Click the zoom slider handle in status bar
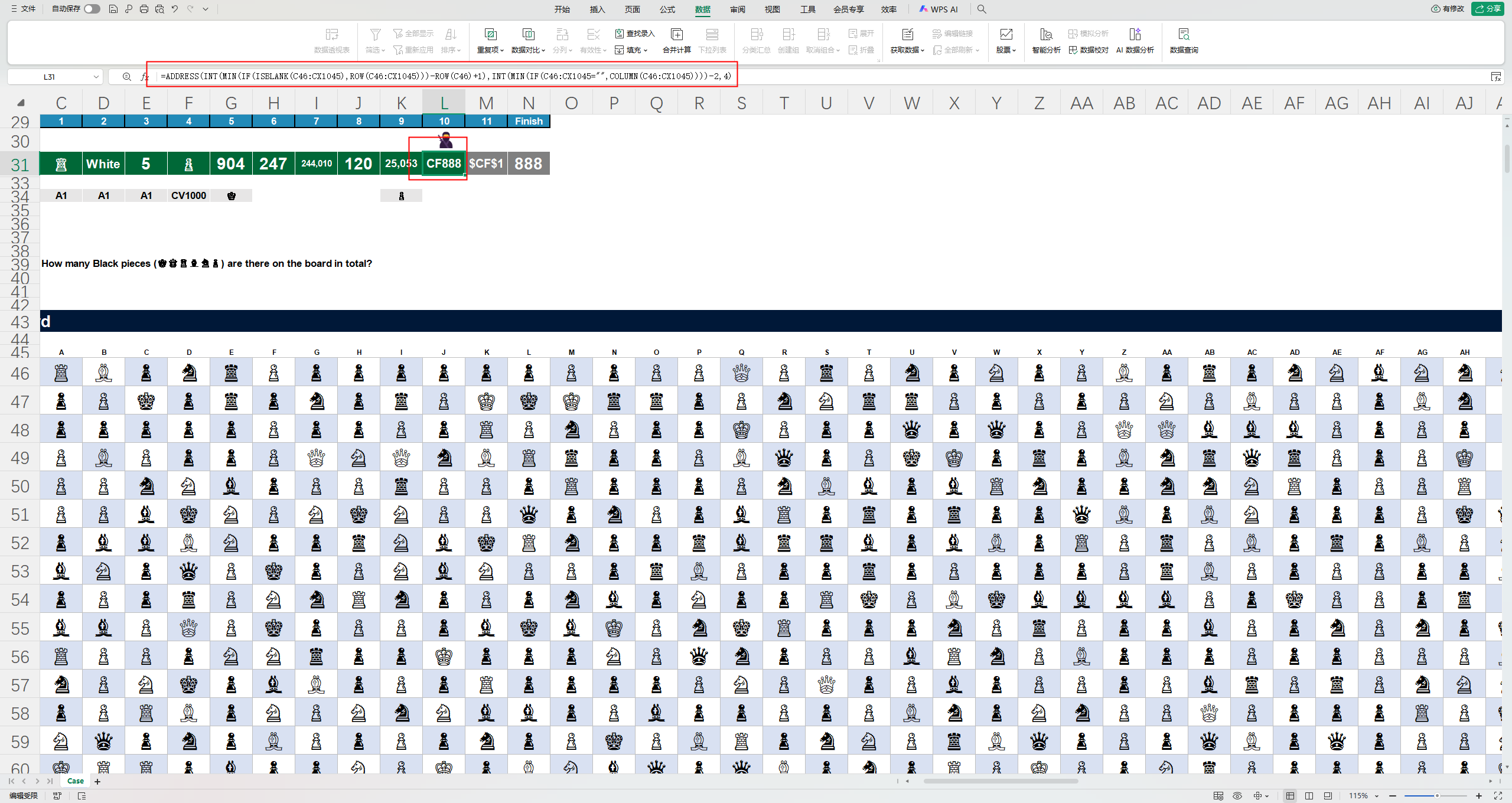The height and width of the screenshot is (803, 1512). (1437, 796)
